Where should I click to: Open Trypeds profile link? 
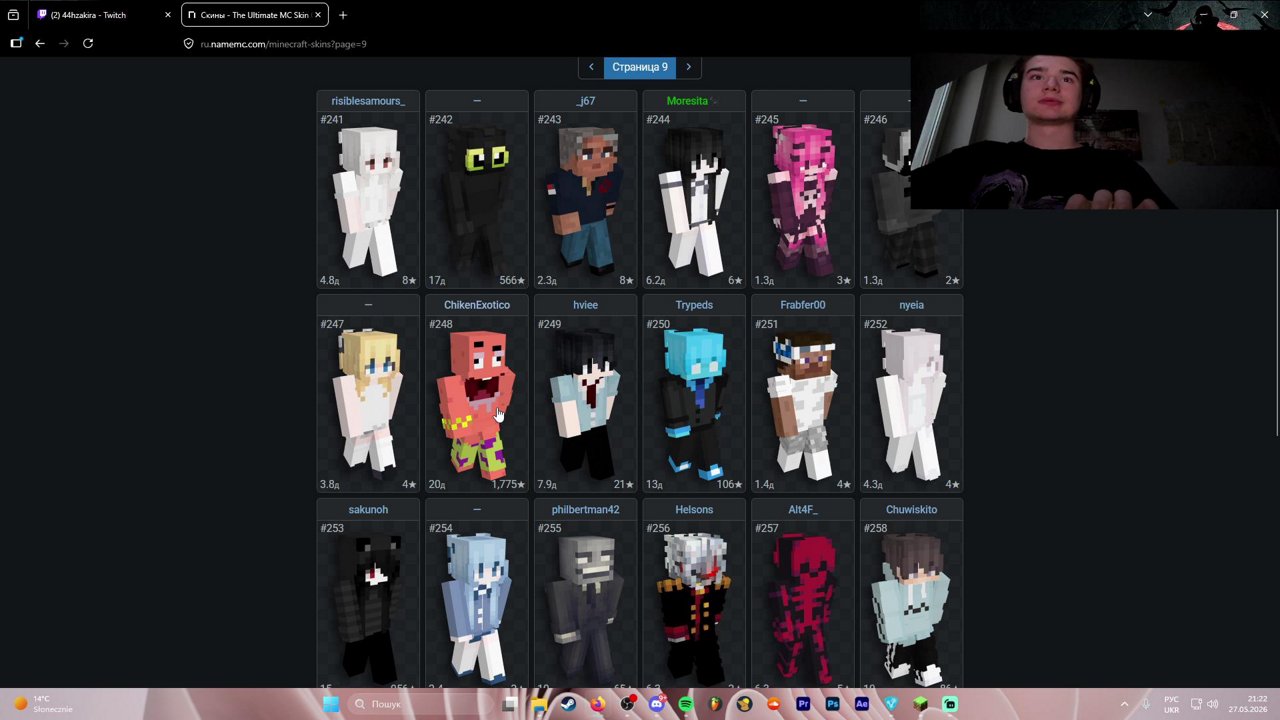pyautogui.click(x=694, y=305)
